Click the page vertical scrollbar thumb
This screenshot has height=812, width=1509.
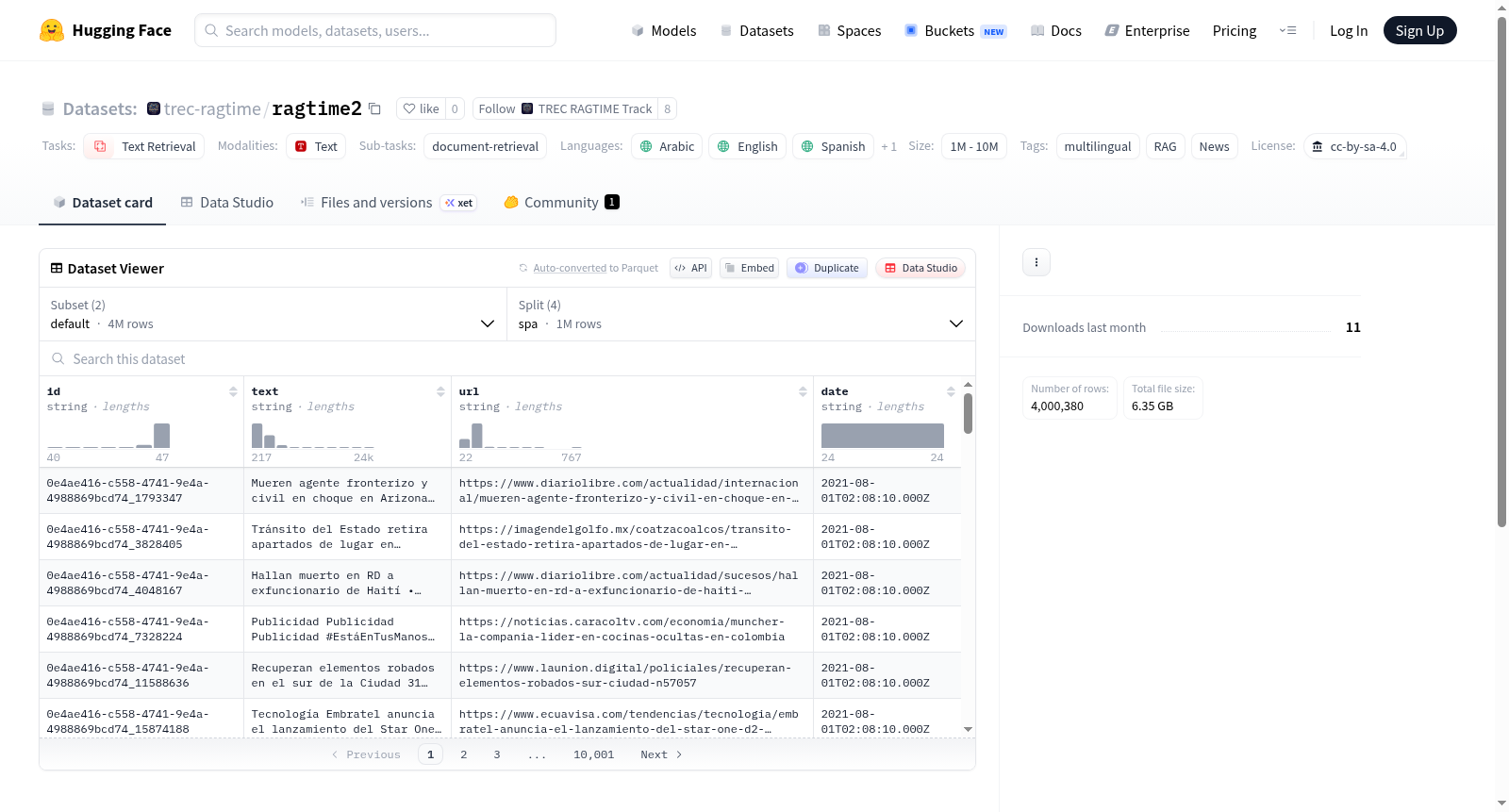pyautogui.click(x=1501, y=272)
